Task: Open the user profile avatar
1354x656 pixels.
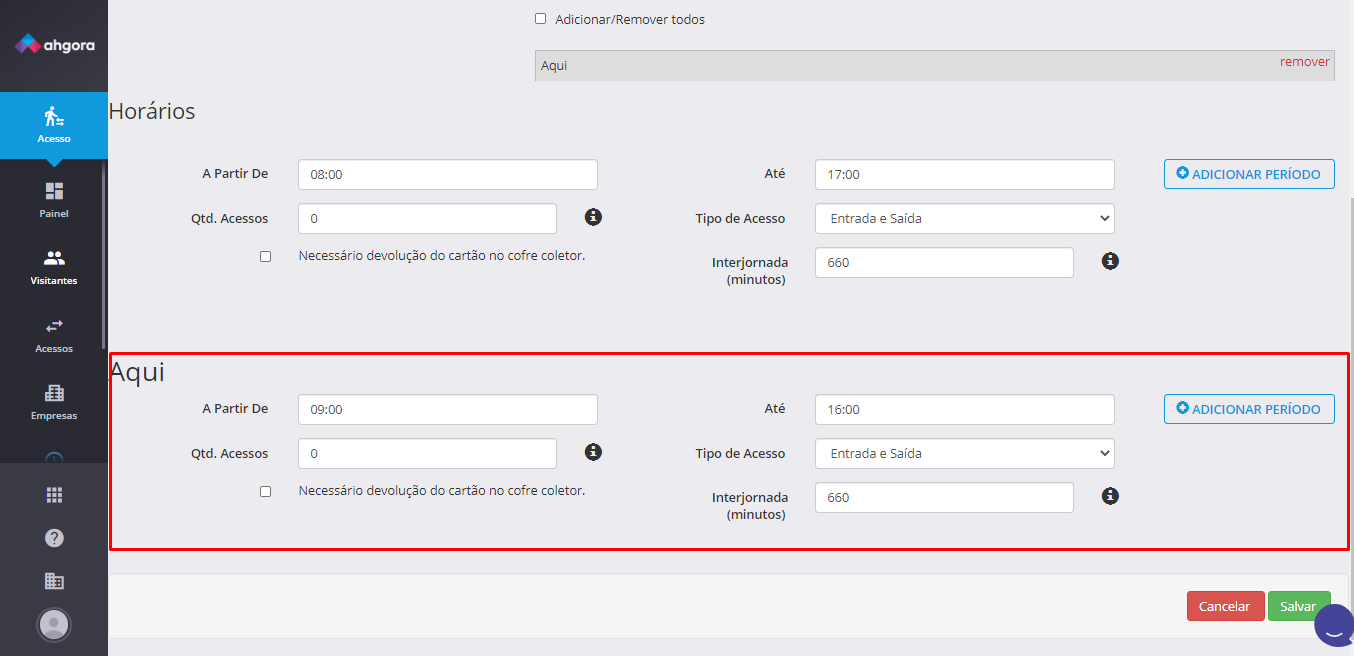Action: click(x=54, y=625)
